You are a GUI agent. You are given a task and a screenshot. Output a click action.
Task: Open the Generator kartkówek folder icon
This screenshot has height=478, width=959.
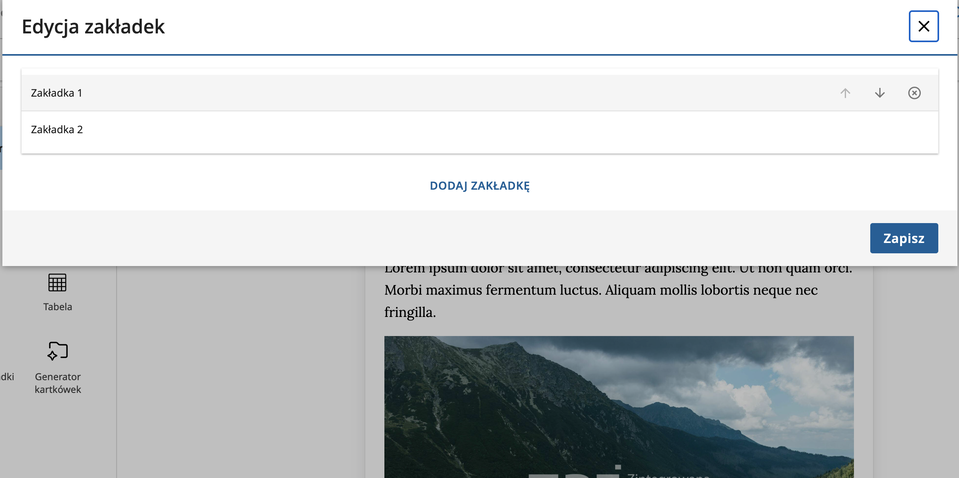pos(57,351)
